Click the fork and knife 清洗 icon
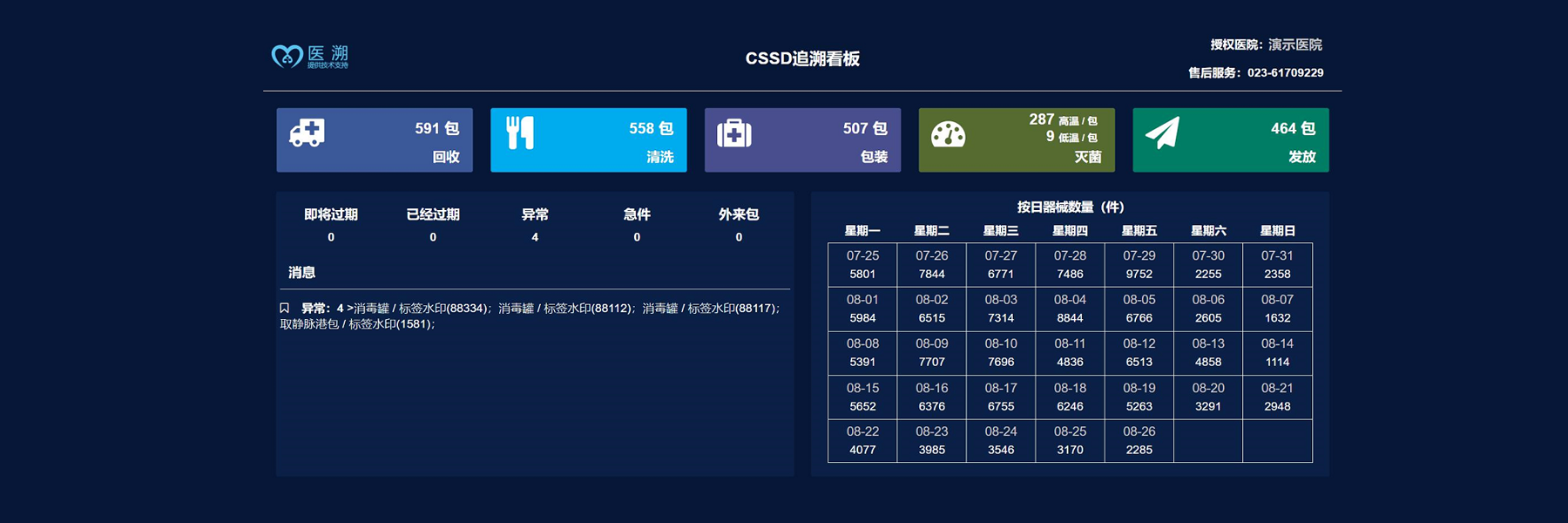The height and width of the screenshot is (523, 1568). (x=520, y=133)
